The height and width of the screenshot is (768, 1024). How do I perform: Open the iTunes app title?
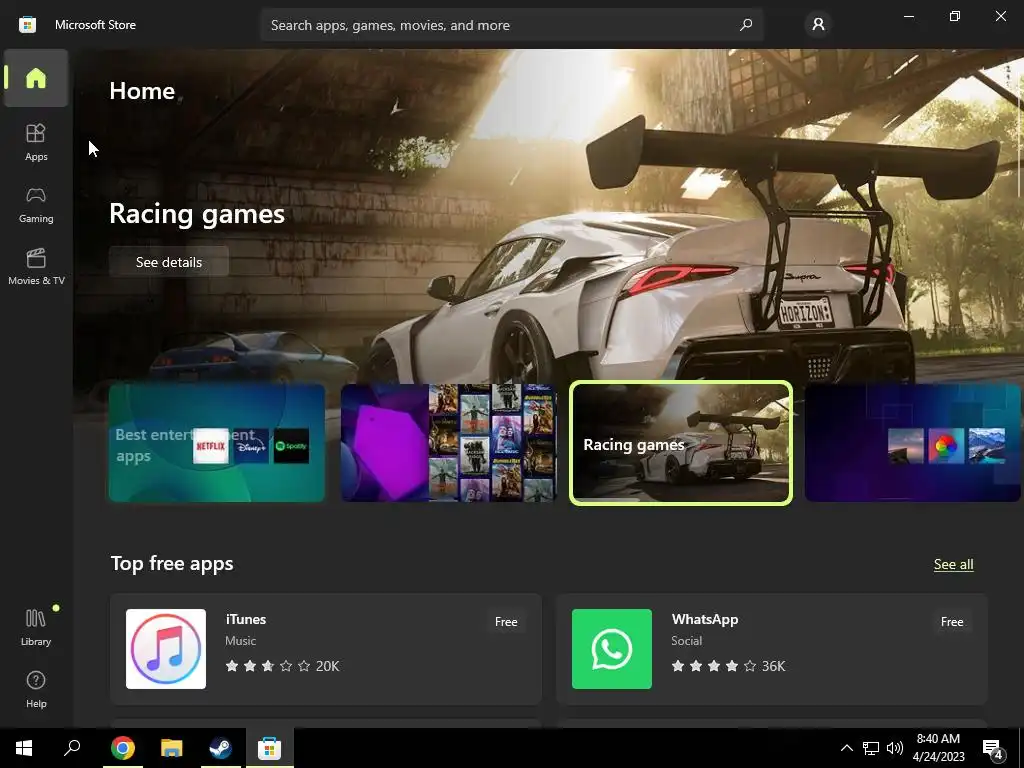point(246,618)
